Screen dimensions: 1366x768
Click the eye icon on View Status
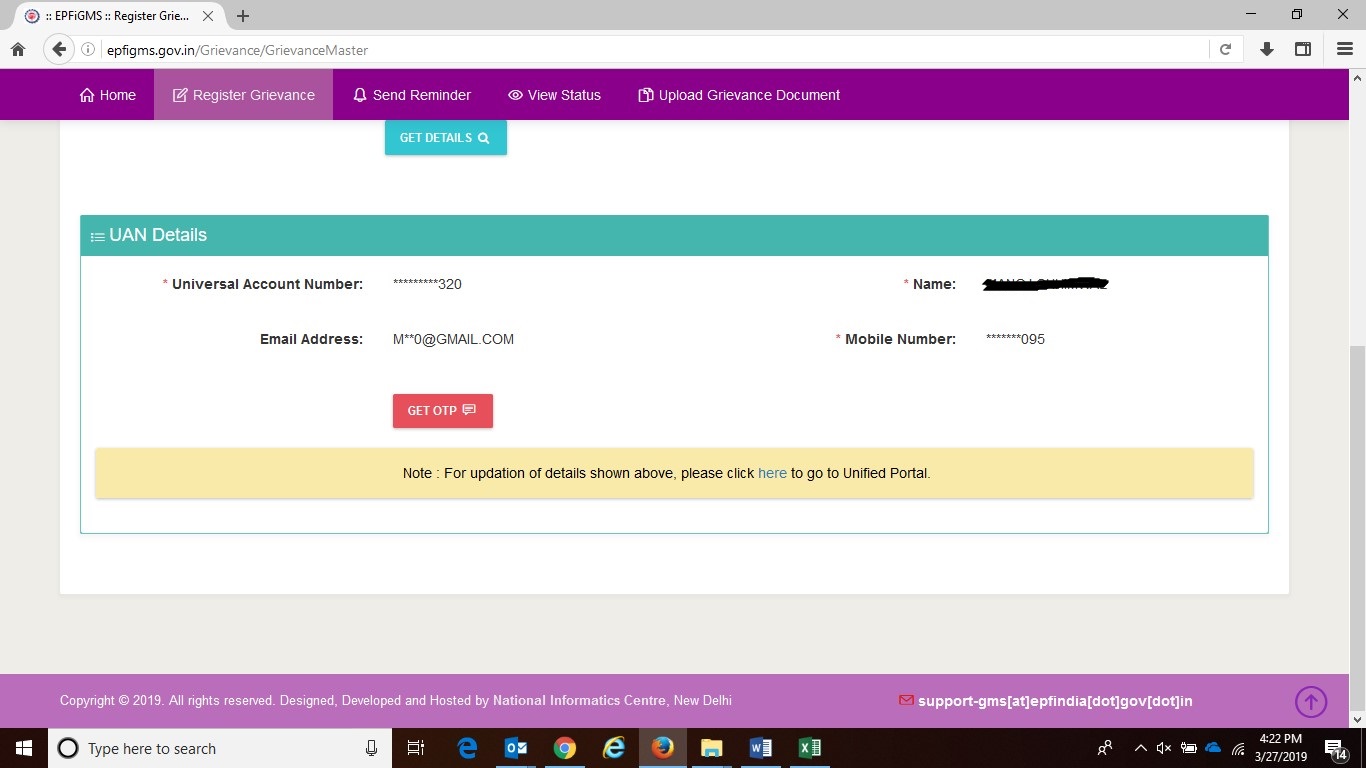tap(514, 94)
